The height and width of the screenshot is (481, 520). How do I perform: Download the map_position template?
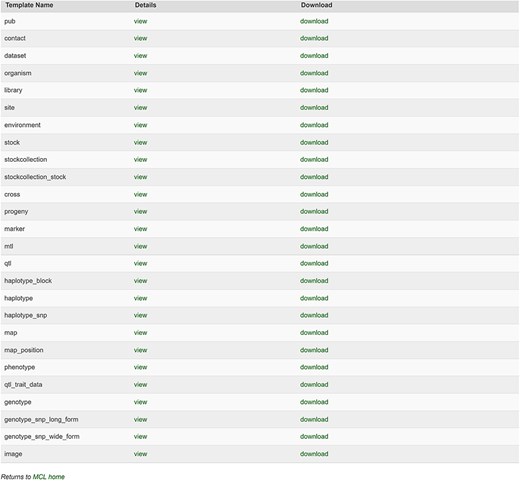tap(314, 350)
